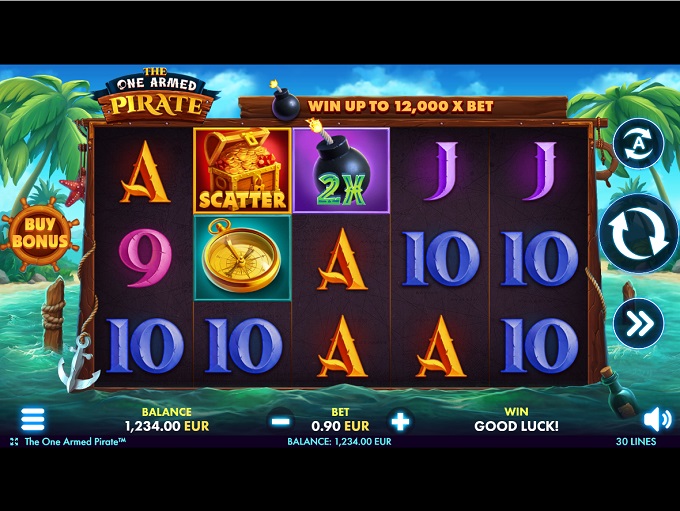Click the purple J on reel four
680x511 pixels.
point(441,172)
